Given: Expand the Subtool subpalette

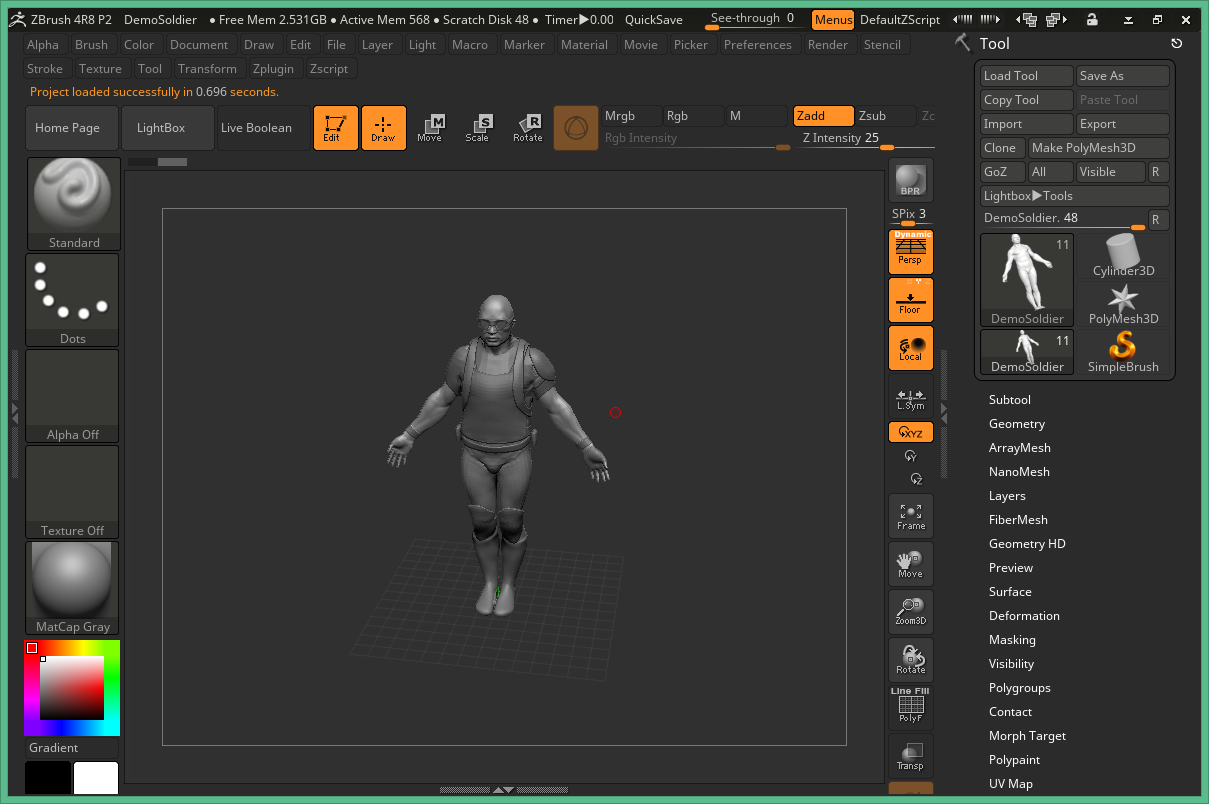Looking at the screenshot, I should [1009, 399].
